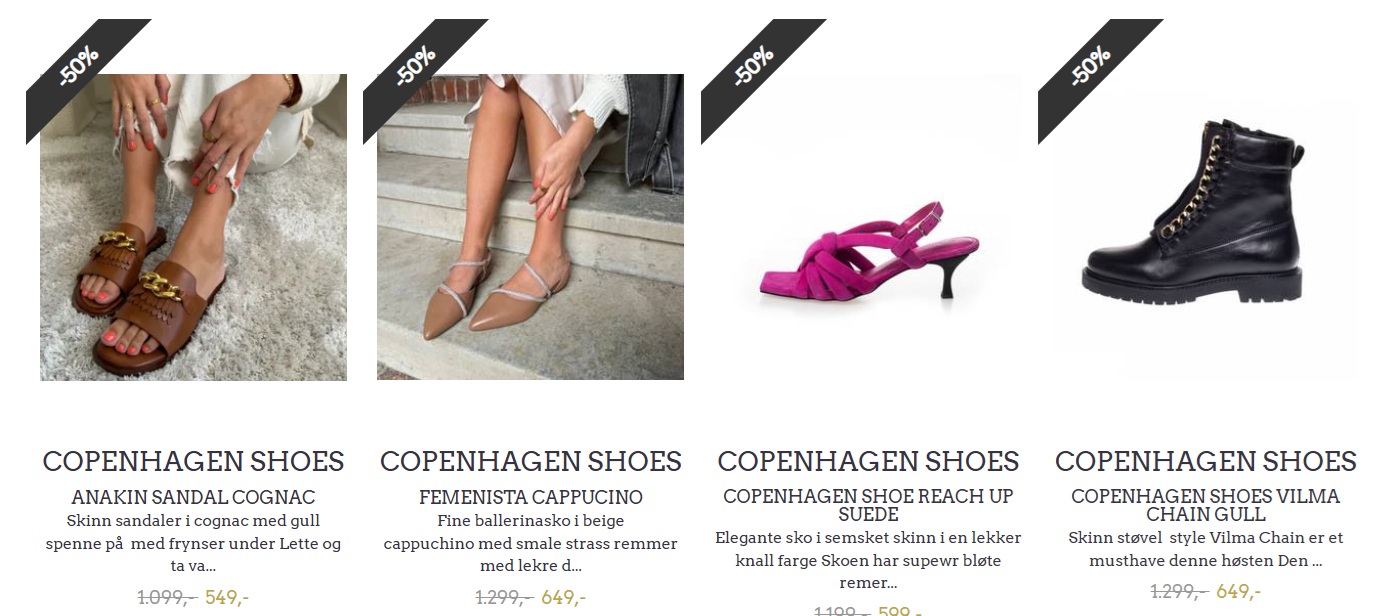Click the 649,- sale price for Femenista Cappucino
Image resolution: width=1399 pixels, height=616 pixels.
tap(564, 598)
